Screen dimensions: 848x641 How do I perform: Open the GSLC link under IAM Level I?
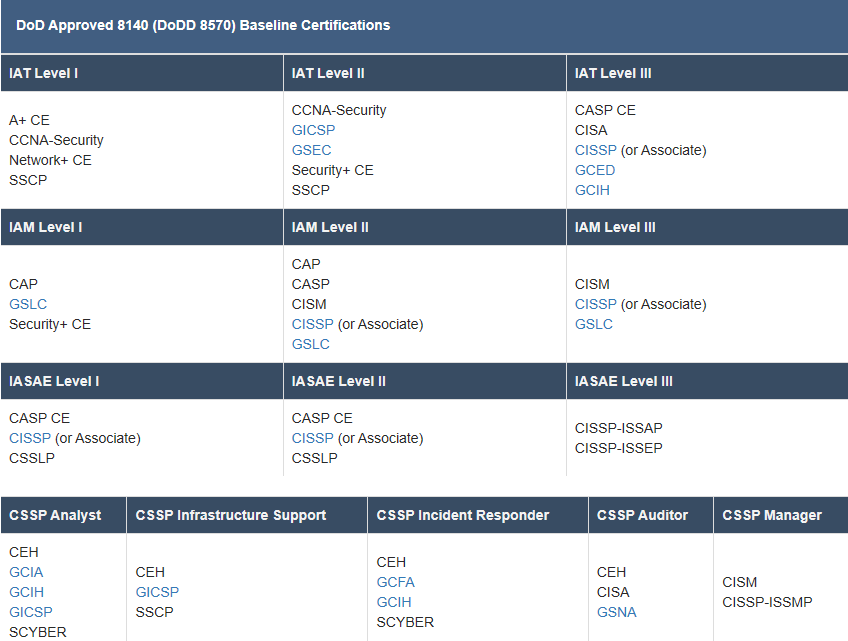(28, 305)
